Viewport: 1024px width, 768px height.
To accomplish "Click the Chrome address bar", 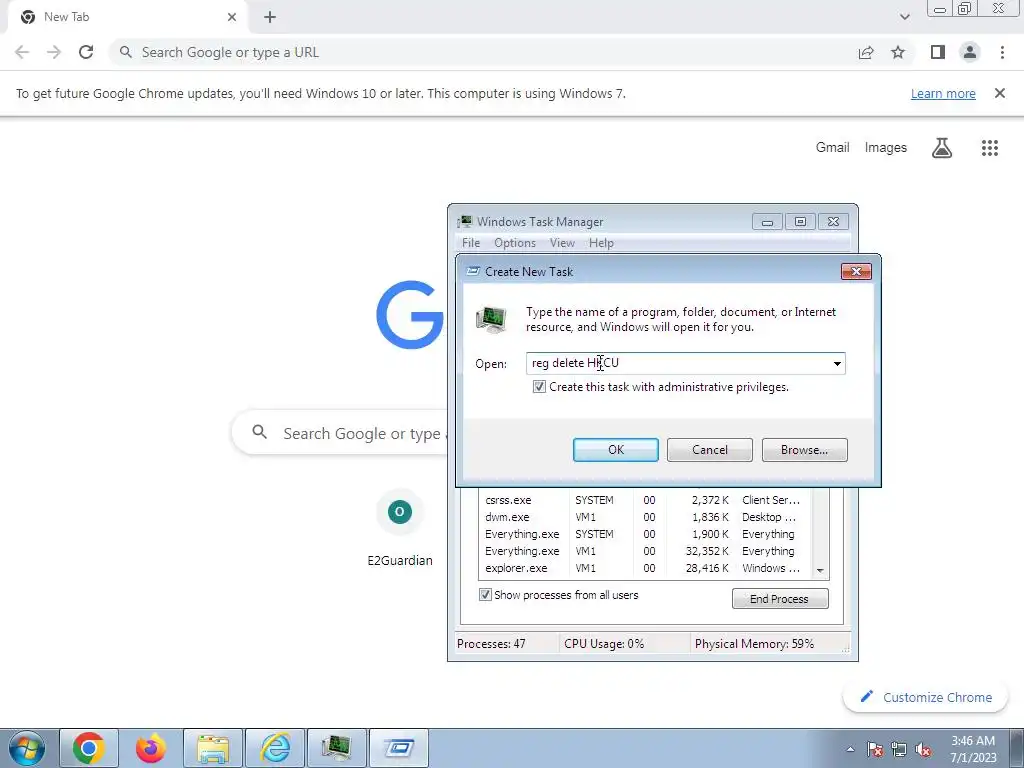I will [x=483, y=52].
